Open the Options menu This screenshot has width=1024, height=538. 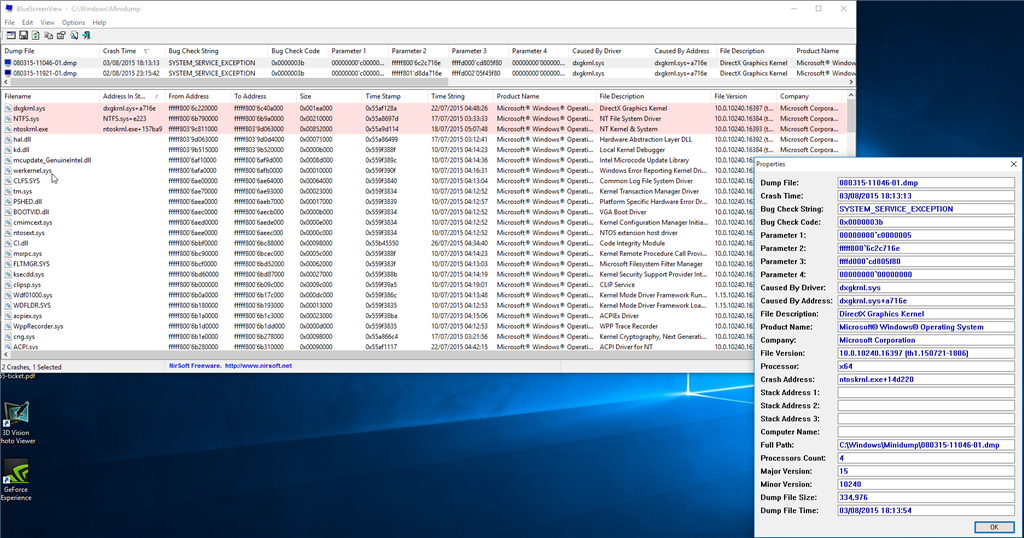coord(73,22)
